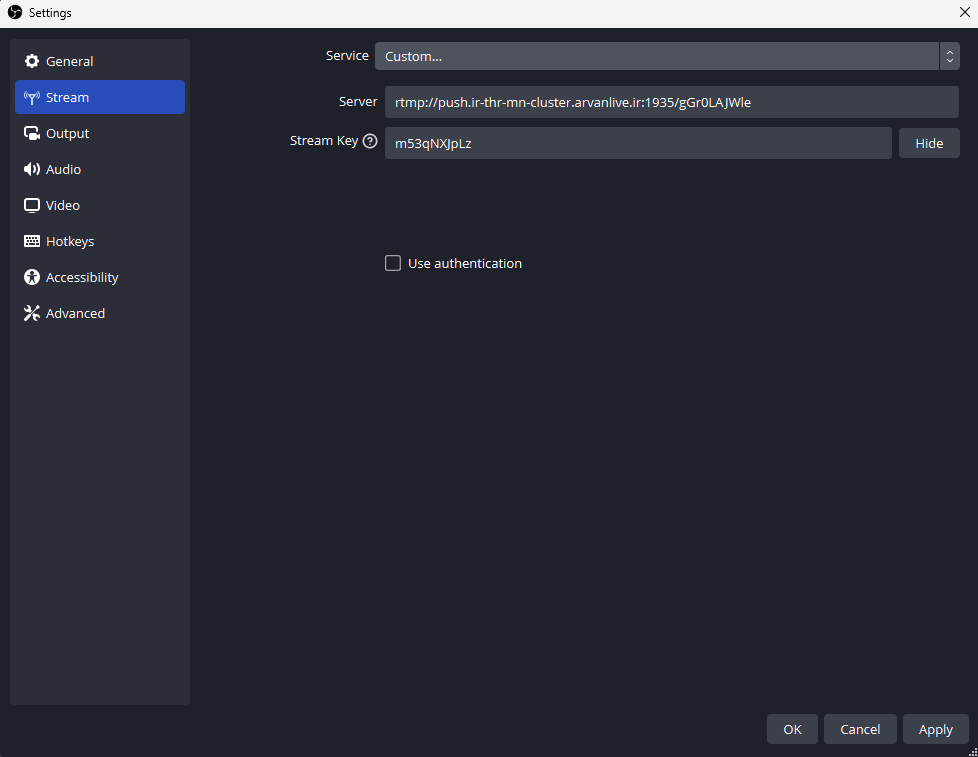The image size is (978, 757).
Task: Close the Settings window
Action: 963,13
